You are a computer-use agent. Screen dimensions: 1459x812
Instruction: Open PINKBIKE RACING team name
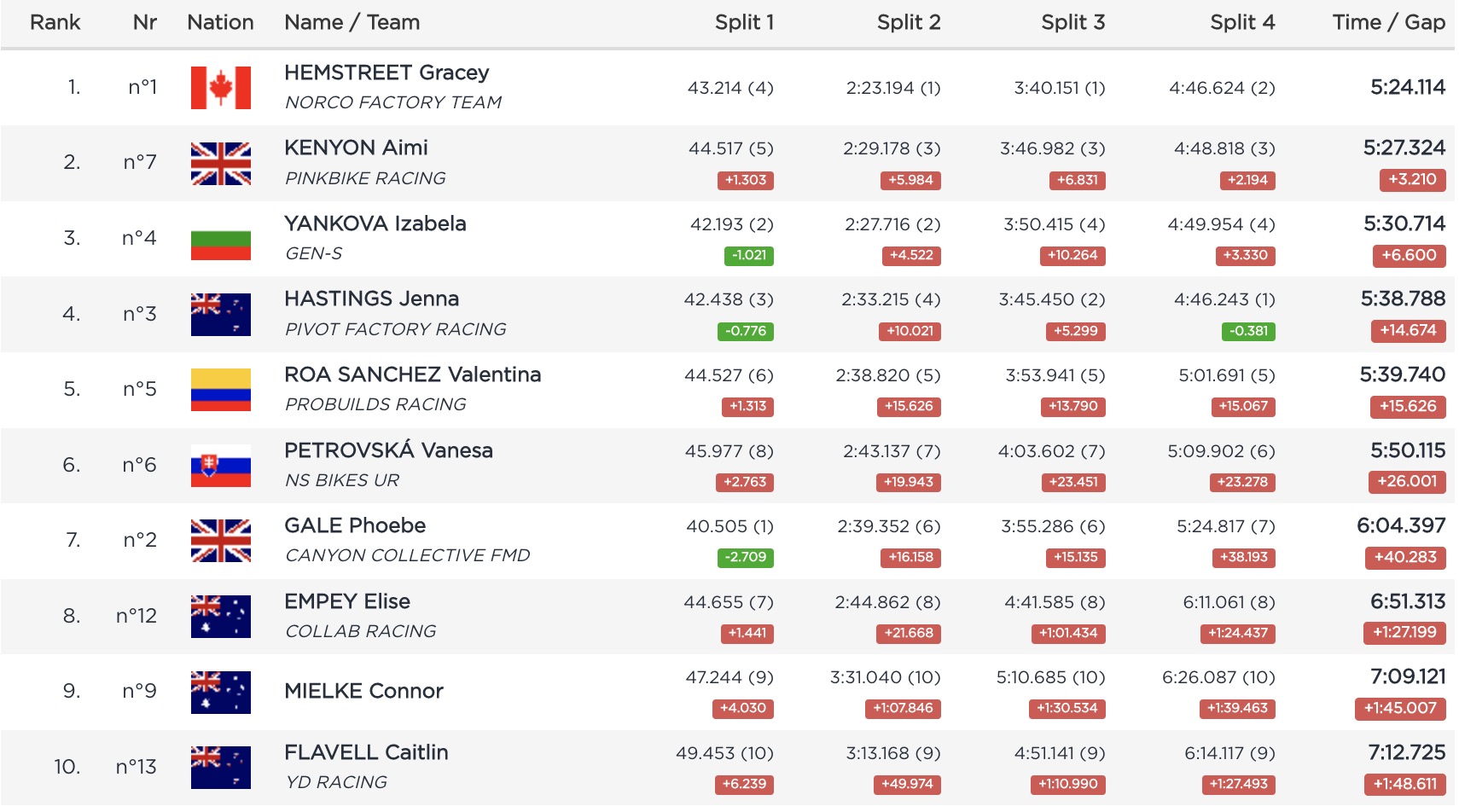pyautogui.click(x=365, y=178)
